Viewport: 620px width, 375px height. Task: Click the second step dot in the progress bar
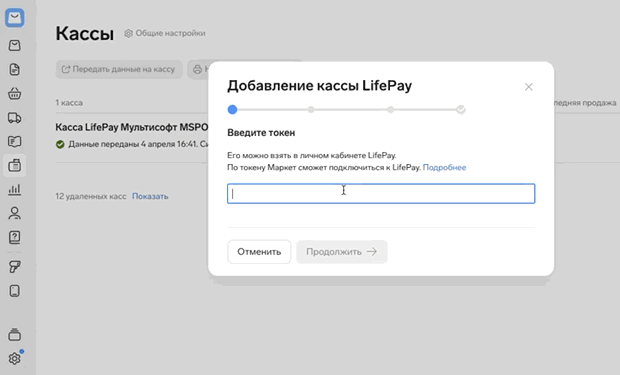pyautogui.click(x=311, y=110)
